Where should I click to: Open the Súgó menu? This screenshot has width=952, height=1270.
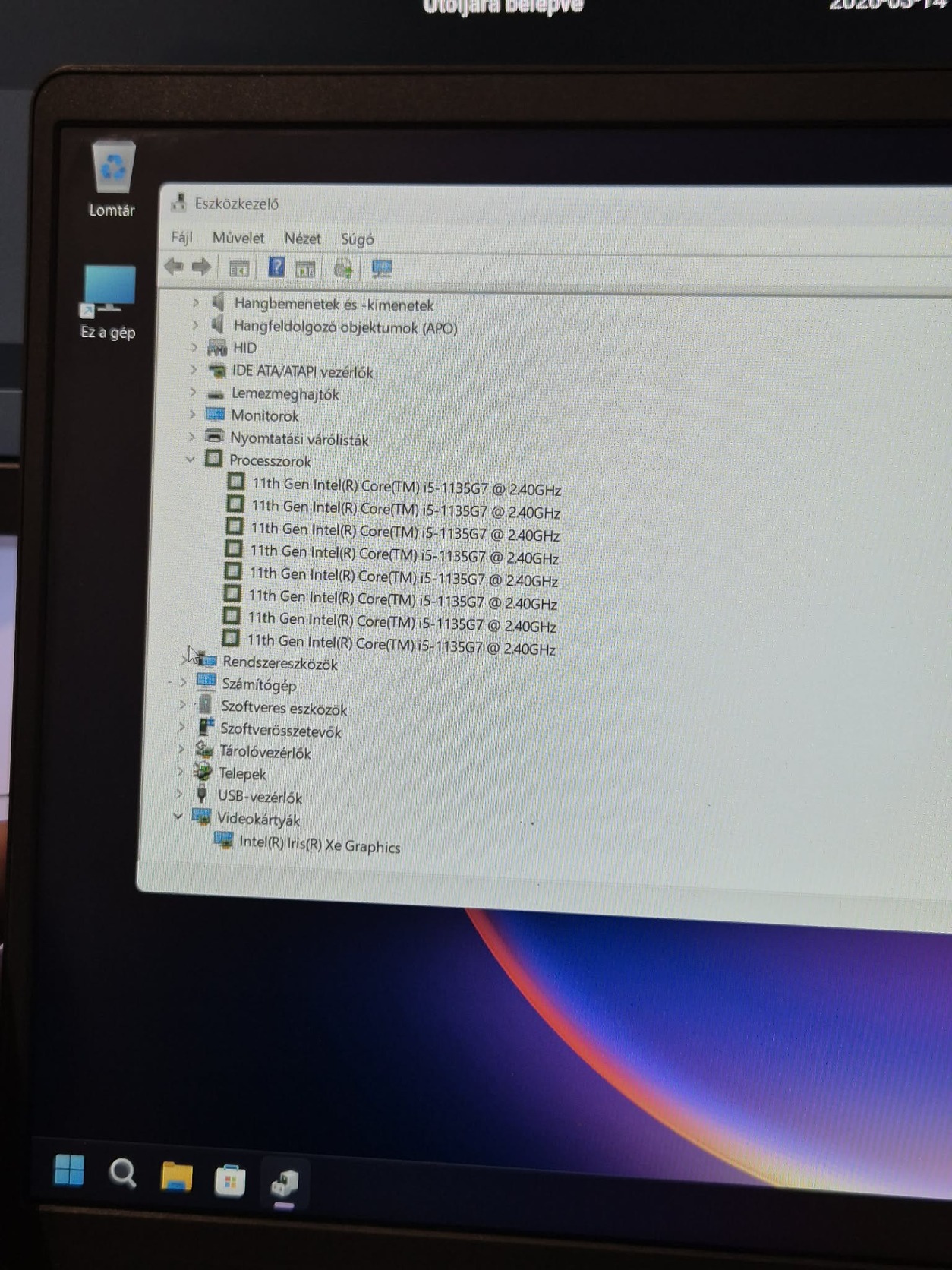tap(357, 239)
